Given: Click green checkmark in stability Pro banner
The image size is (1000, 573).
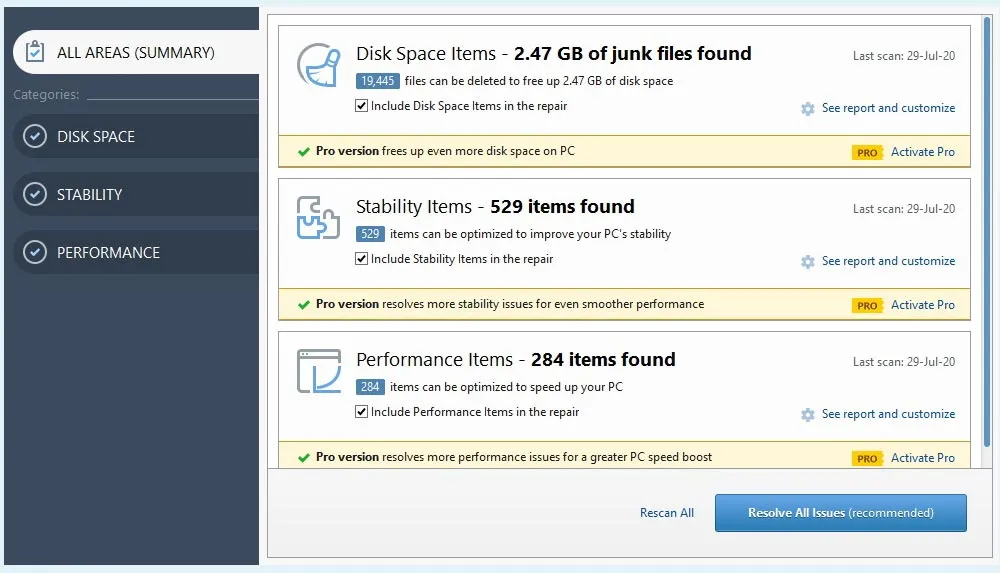Looking at the screenshot, I should (x=304, y=305).
